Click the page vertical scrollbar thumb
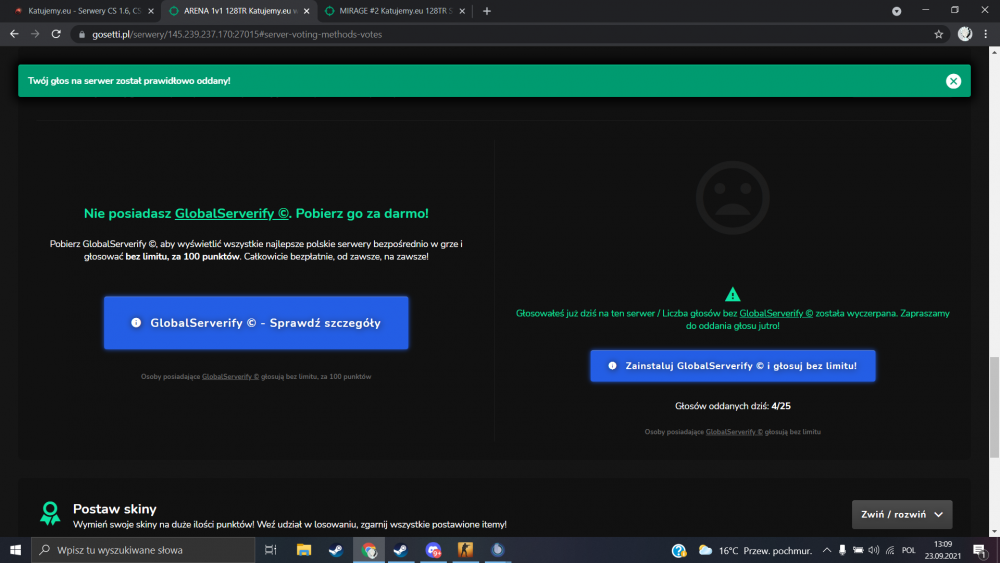The height and width of the screenshot is (563, 1000). tap(994, 407)
